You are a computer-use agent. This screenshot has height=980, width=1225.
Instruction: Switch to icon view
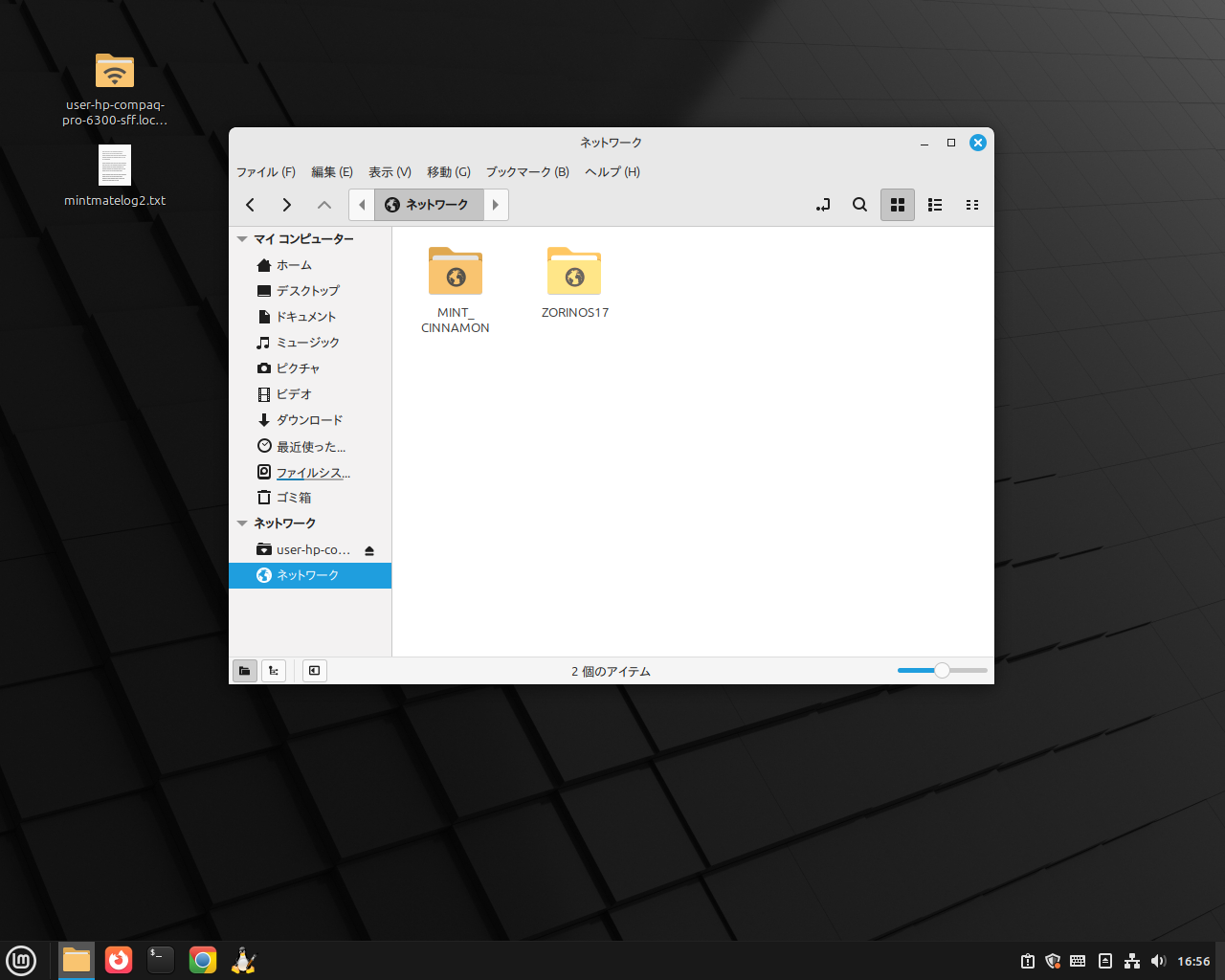(x=898, y=205)
